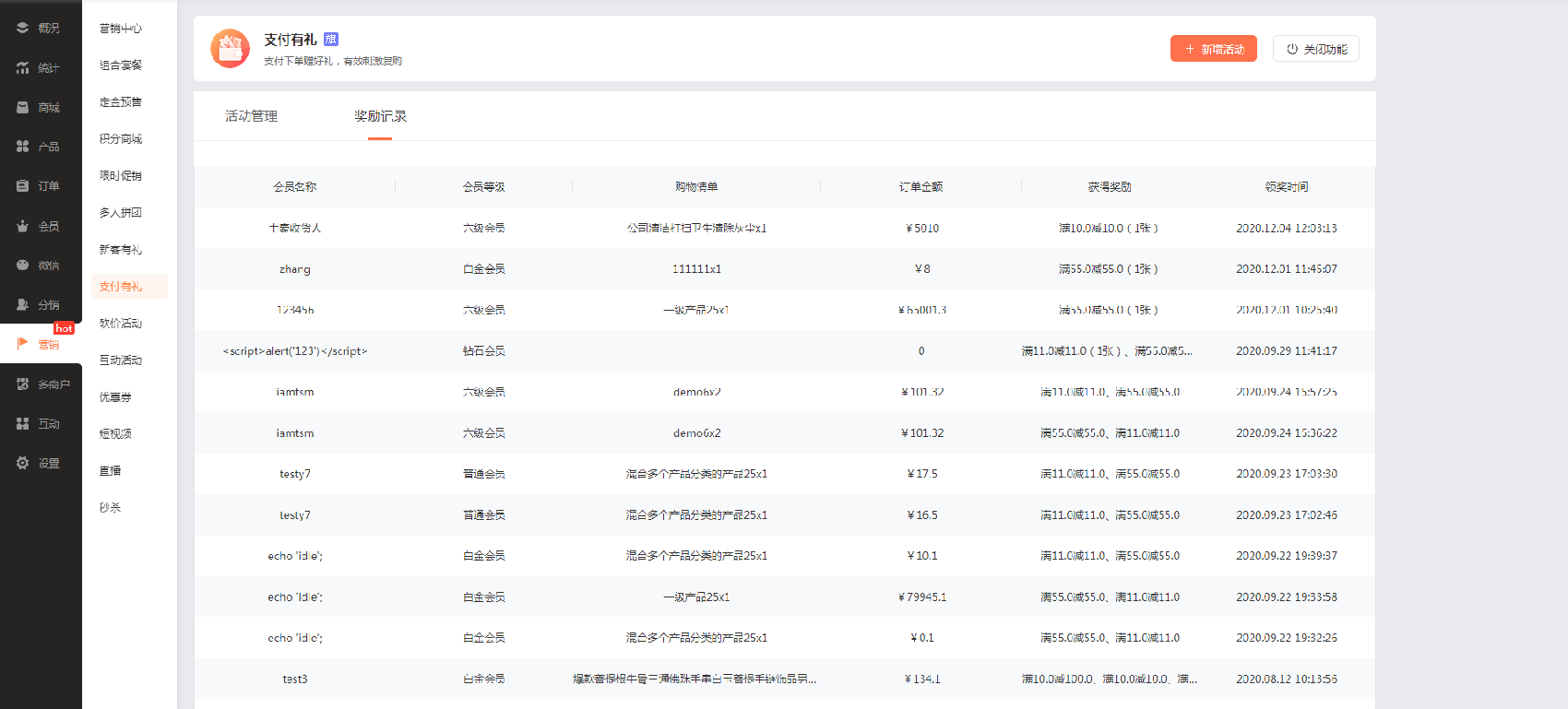Open 优惠券 in the submenu
Screen dimensions: 1568x709
(x=115, y=397)
